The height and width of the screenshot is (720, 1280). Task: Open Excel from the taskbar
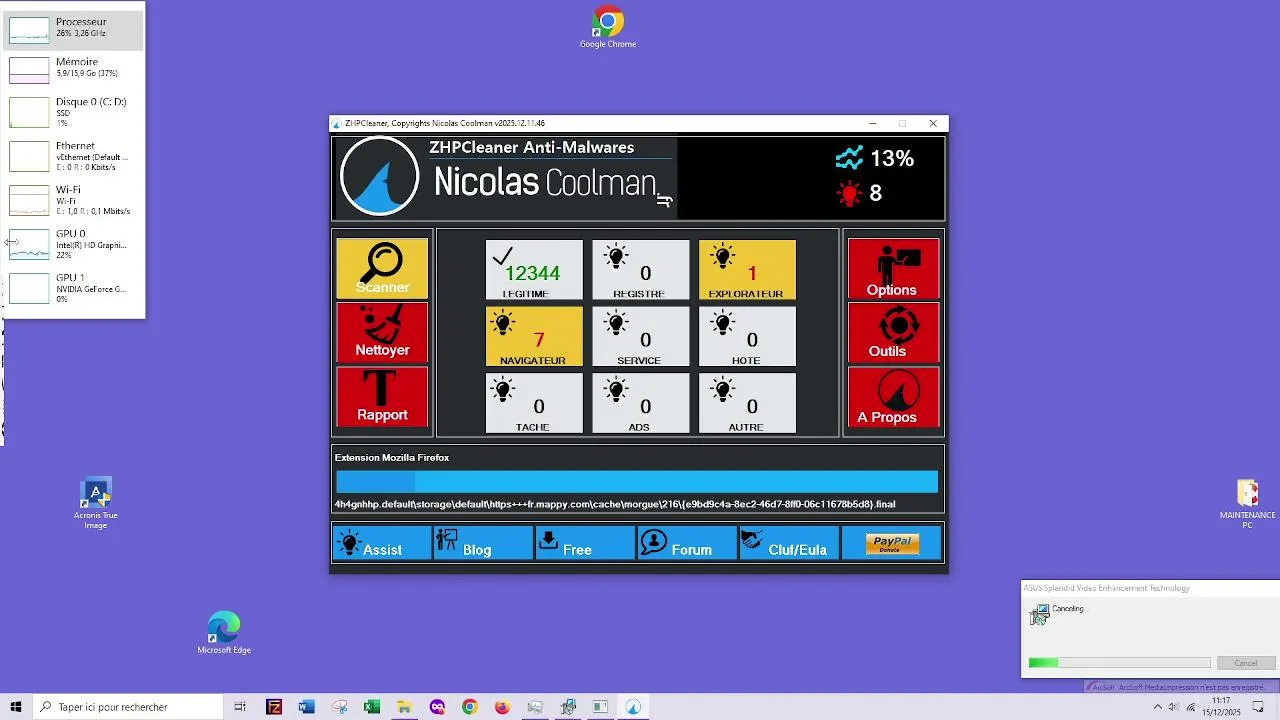(x=372, y=707)
